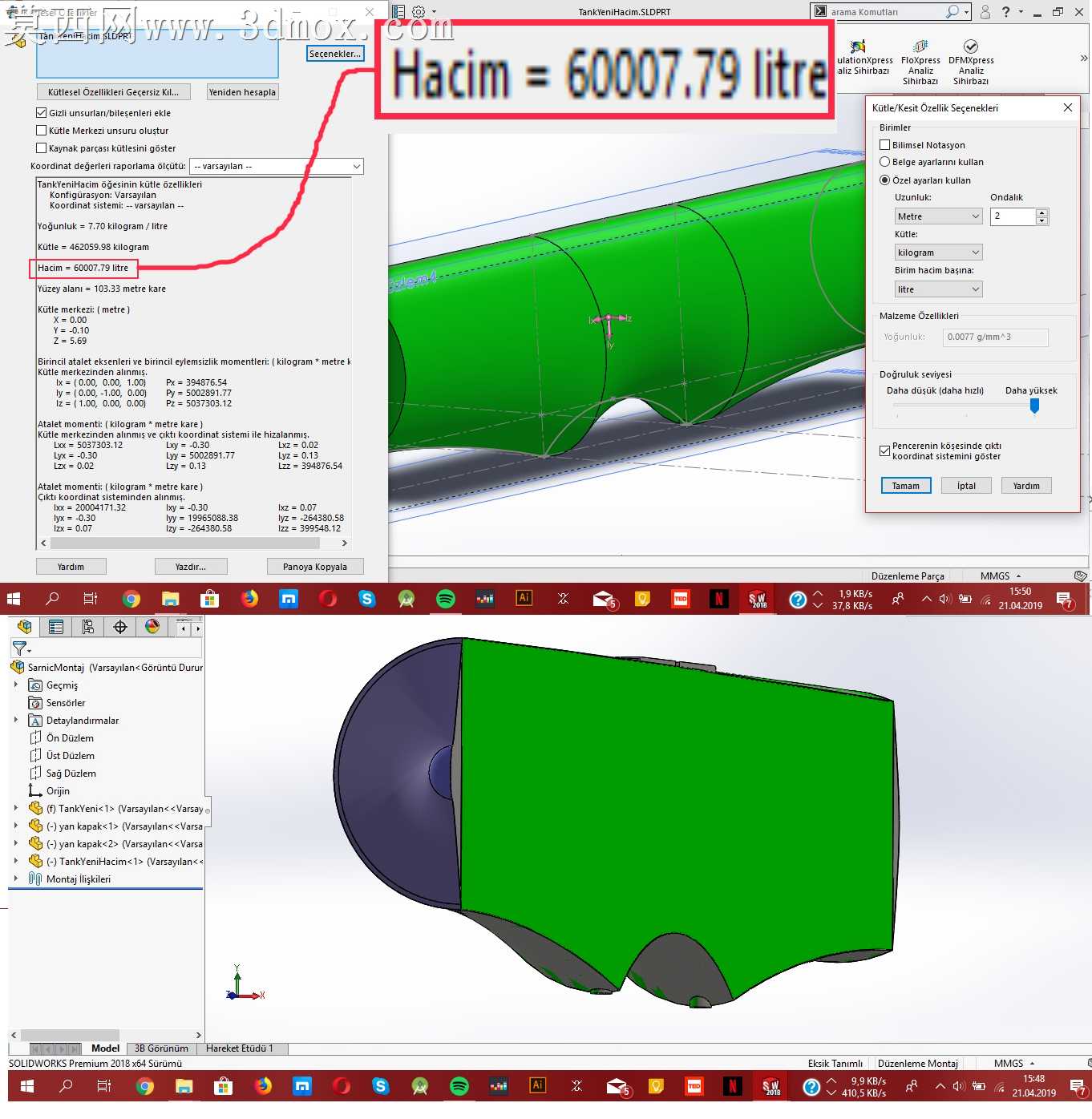Click the magnifier in arama Komutları box
Screen dimensions: 1092x1119
(x=952, y=12)
